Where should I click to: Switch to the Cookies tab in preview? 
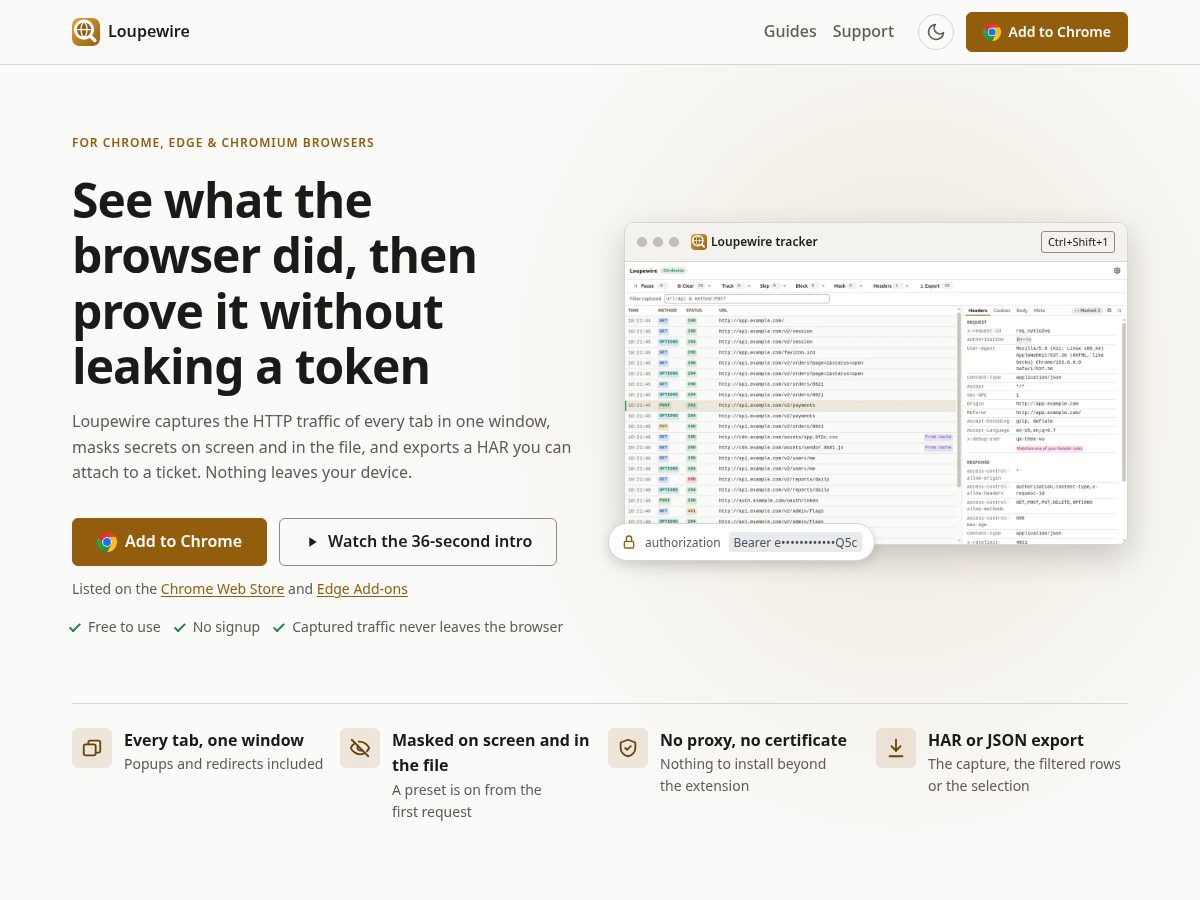tap(1001, 310)
